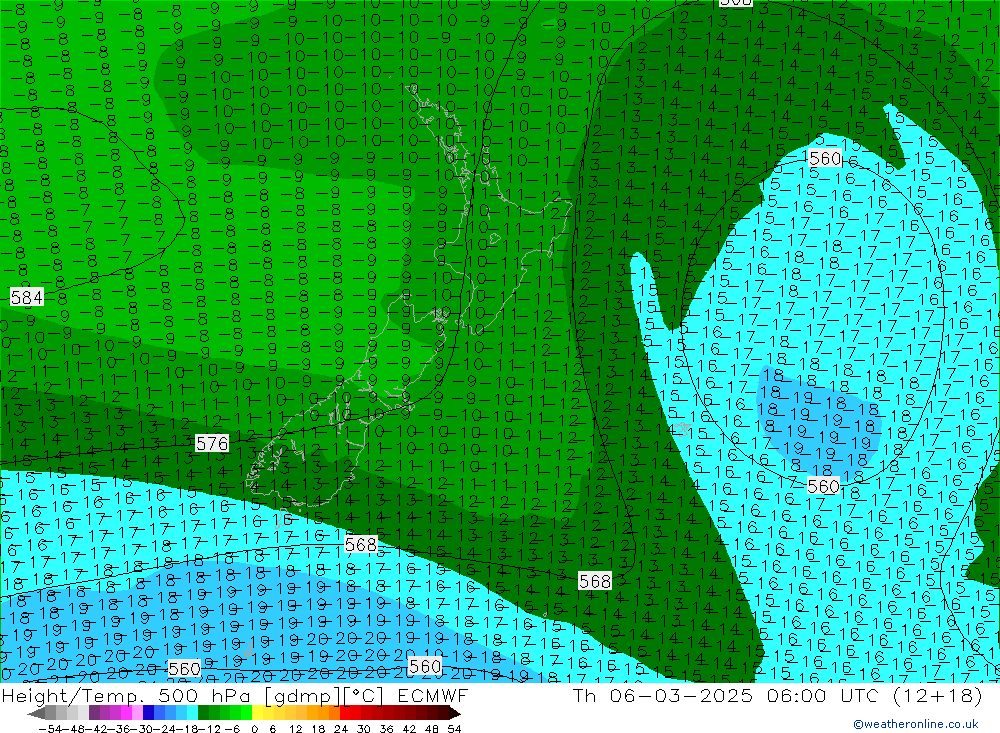Click the dark red right arrow of the legend
This screenshot has width=1000, height=733.
pos(453,713)
